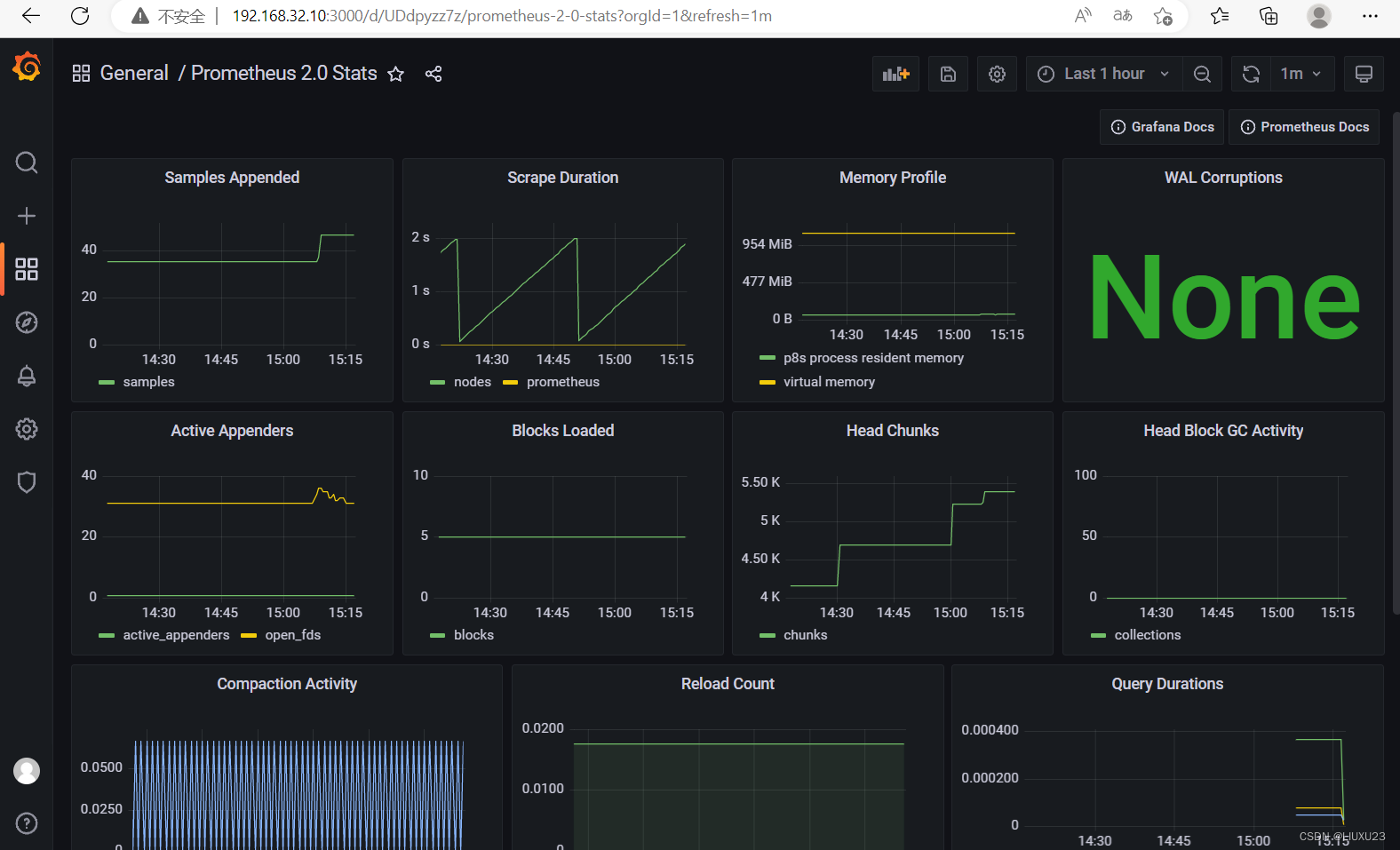Screen dimensions: 1400x850
Task: Click the open_fds yellow color swatch
Action: pos(249,636)
